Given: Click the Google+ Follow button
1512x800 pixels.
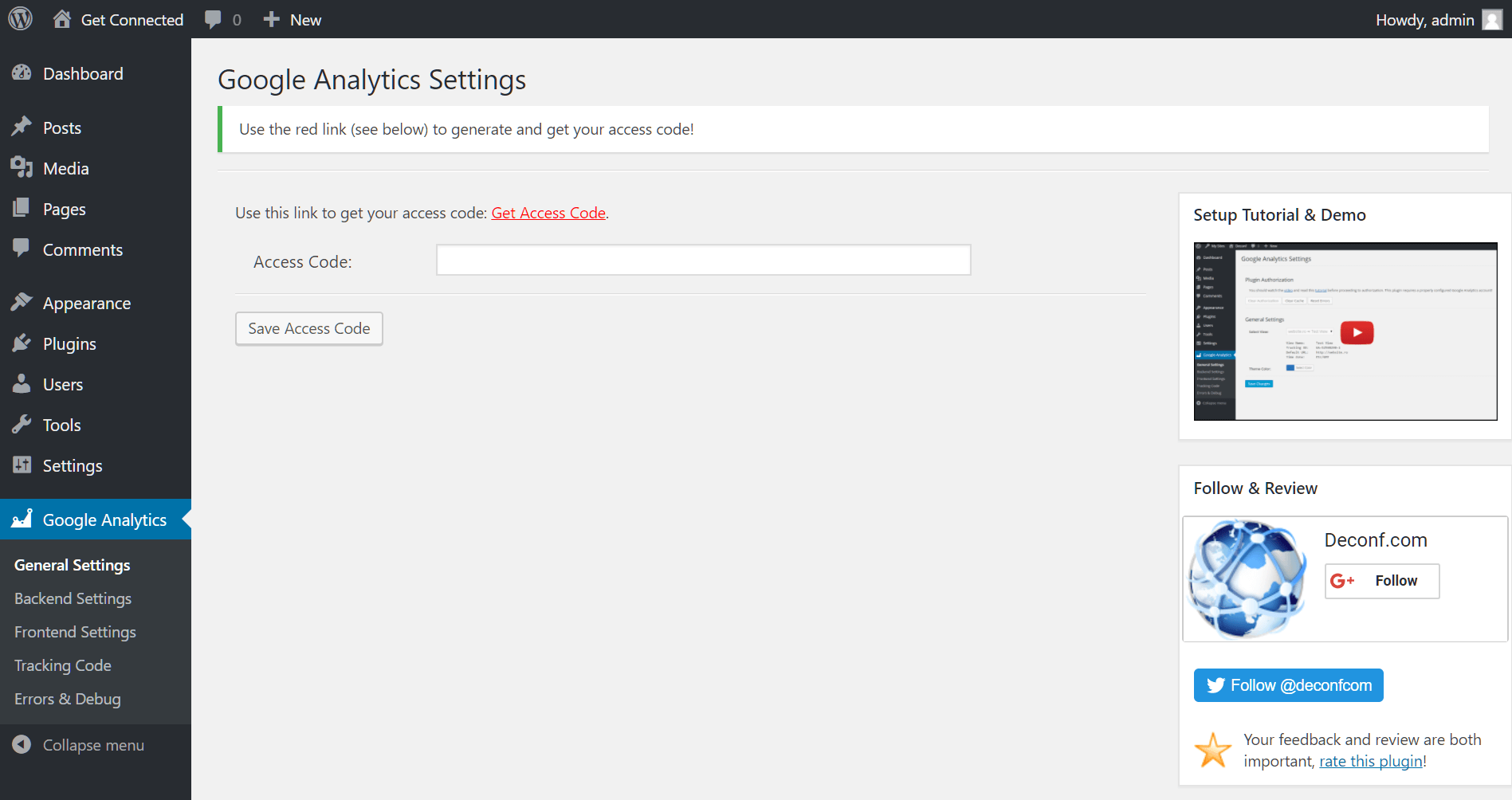Looking at the screenshot, I should tap(1382, 581).
